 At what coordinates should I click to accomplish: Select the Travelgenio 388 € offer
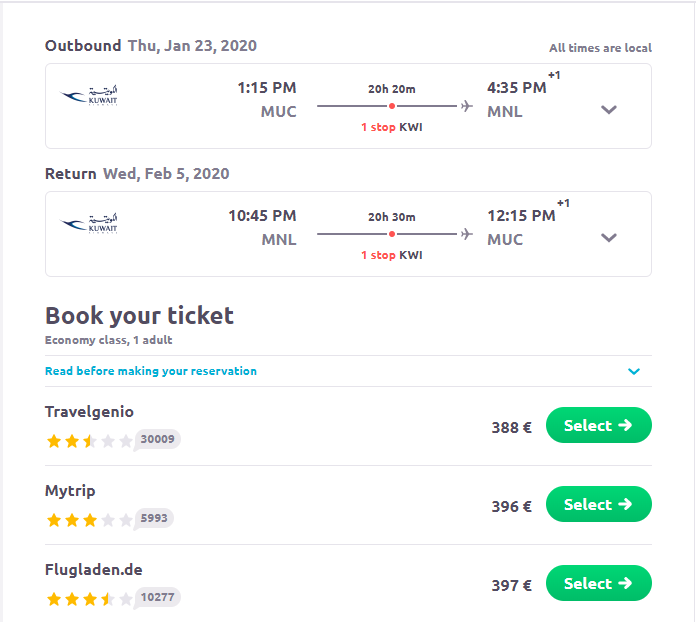(598, 425)
